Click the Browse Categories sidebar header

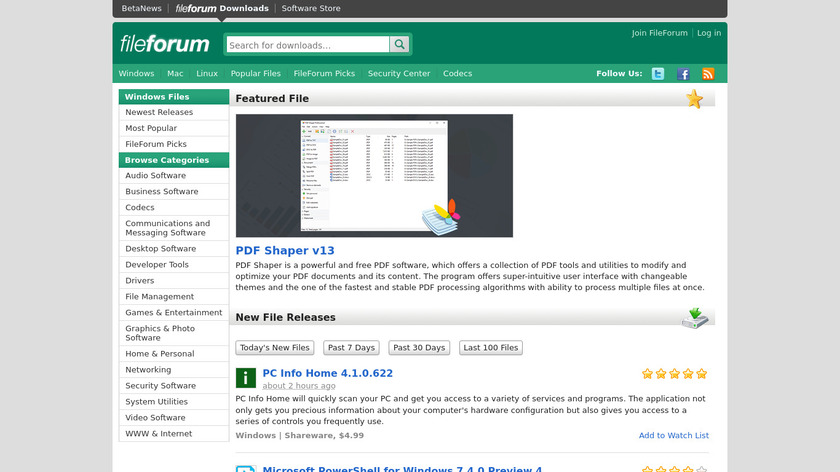point(174,160)
